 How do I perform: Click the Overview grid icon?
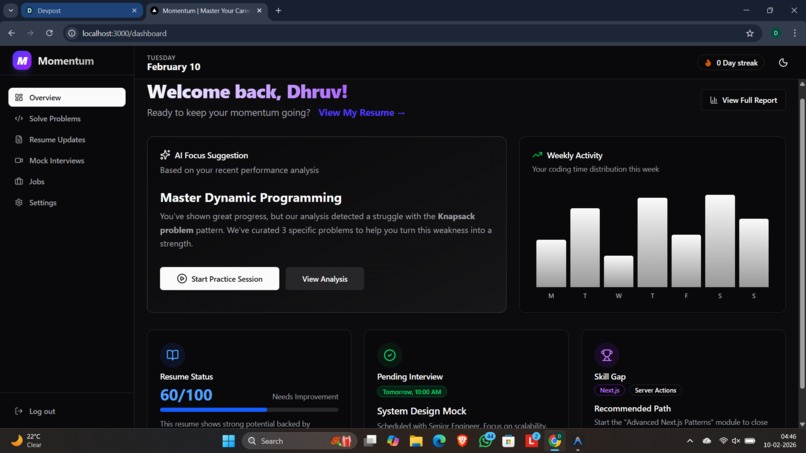pyautogui.click(x=19, y=97)
